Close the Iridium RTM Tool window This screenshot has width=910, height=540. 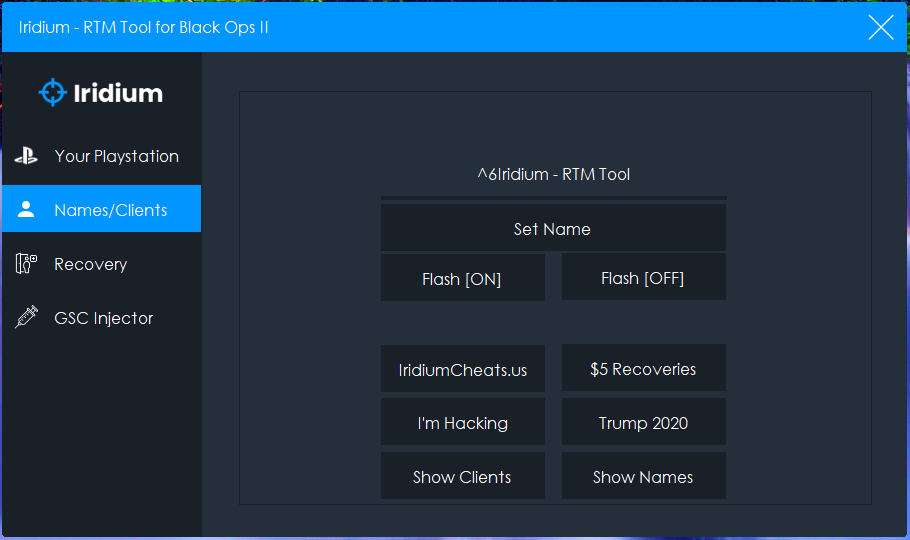click(880, 27)
